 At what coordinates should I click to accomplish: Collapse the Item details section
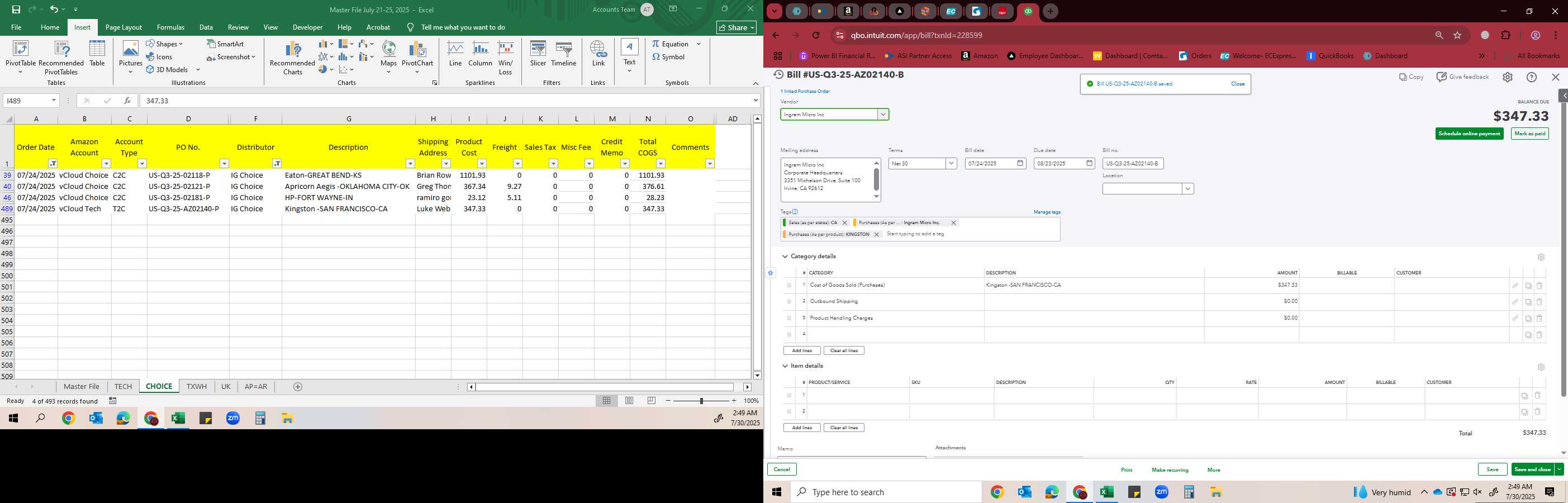point(785,366)
